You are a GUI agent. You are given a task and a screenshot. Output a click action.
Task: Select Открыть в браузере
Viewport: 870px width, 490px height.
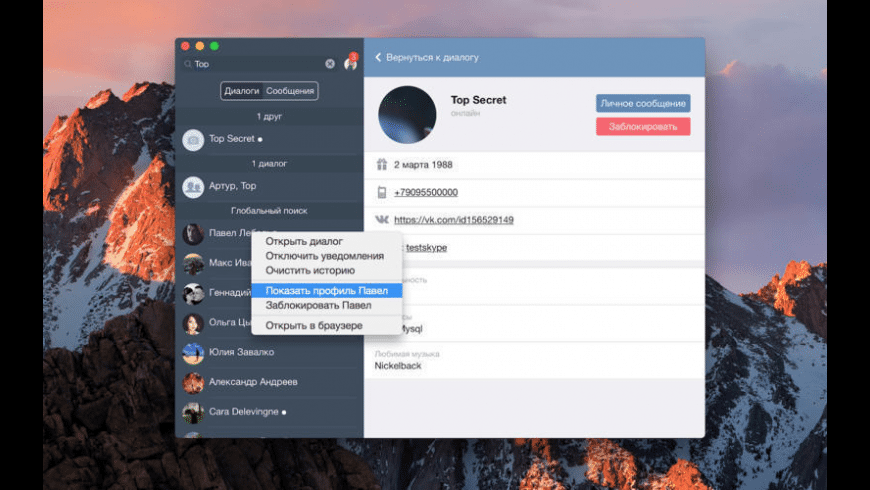[327, 325]
